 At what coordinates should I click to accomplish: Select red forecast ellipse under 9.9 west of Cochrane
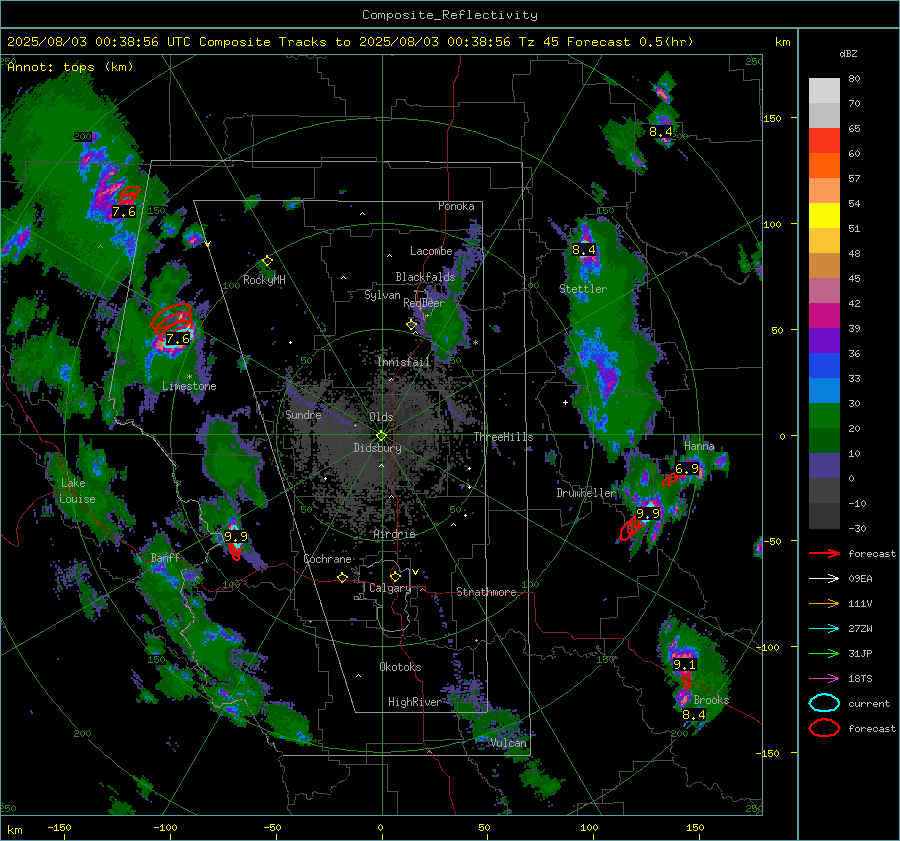click(235, 551)
